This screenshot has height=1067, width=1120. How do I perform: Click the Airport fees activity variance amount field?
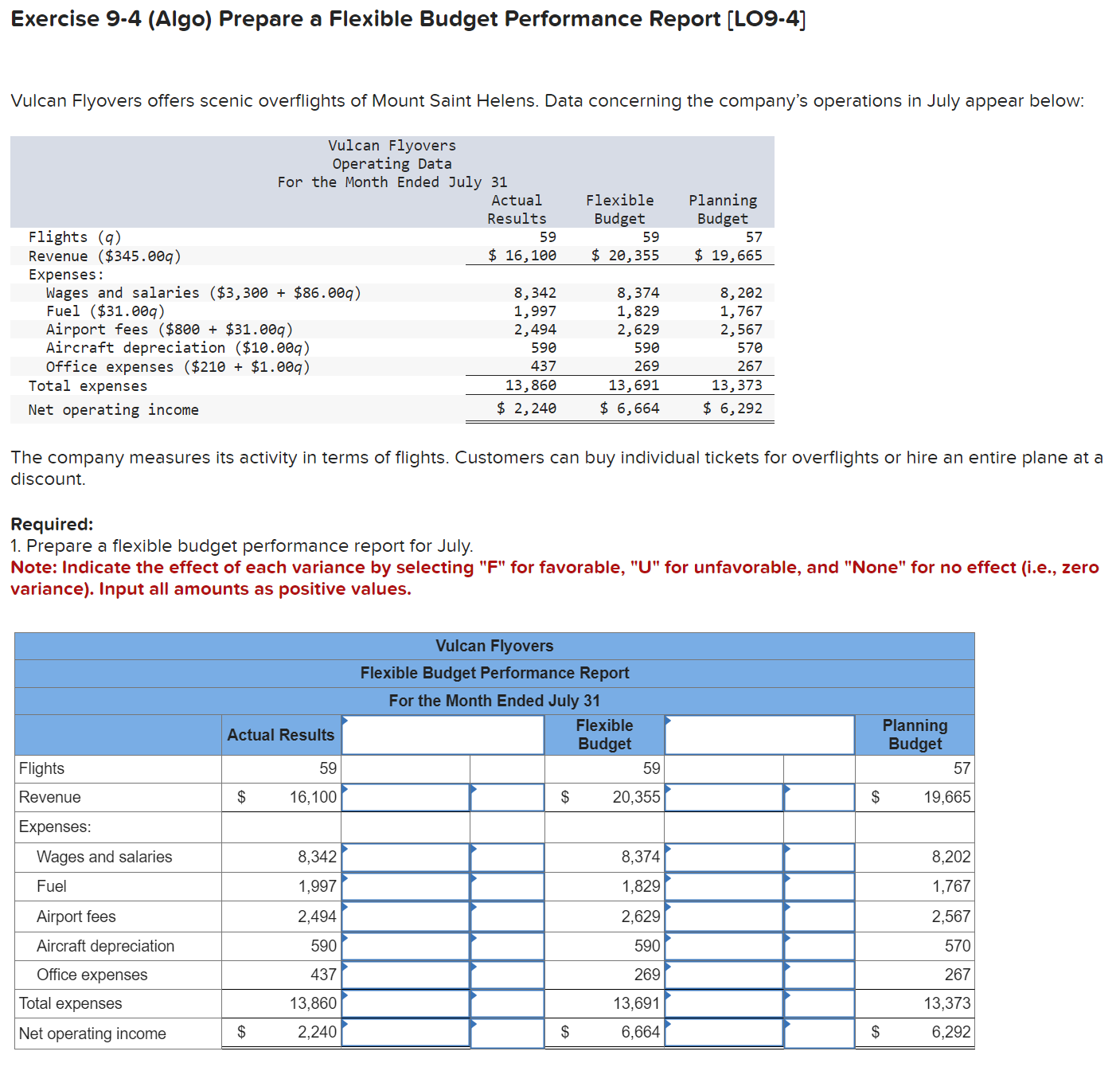click(x=724, y=916)
